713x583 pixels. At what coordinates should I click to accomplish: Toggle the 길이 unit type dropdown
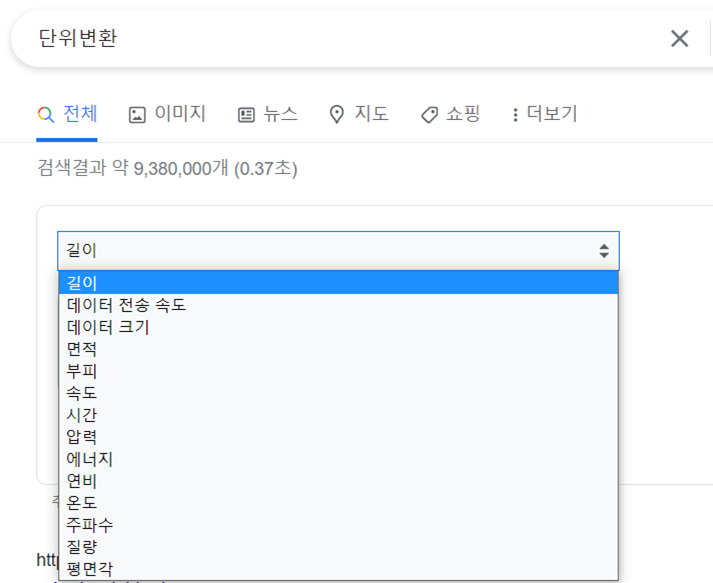pos(338,251)
